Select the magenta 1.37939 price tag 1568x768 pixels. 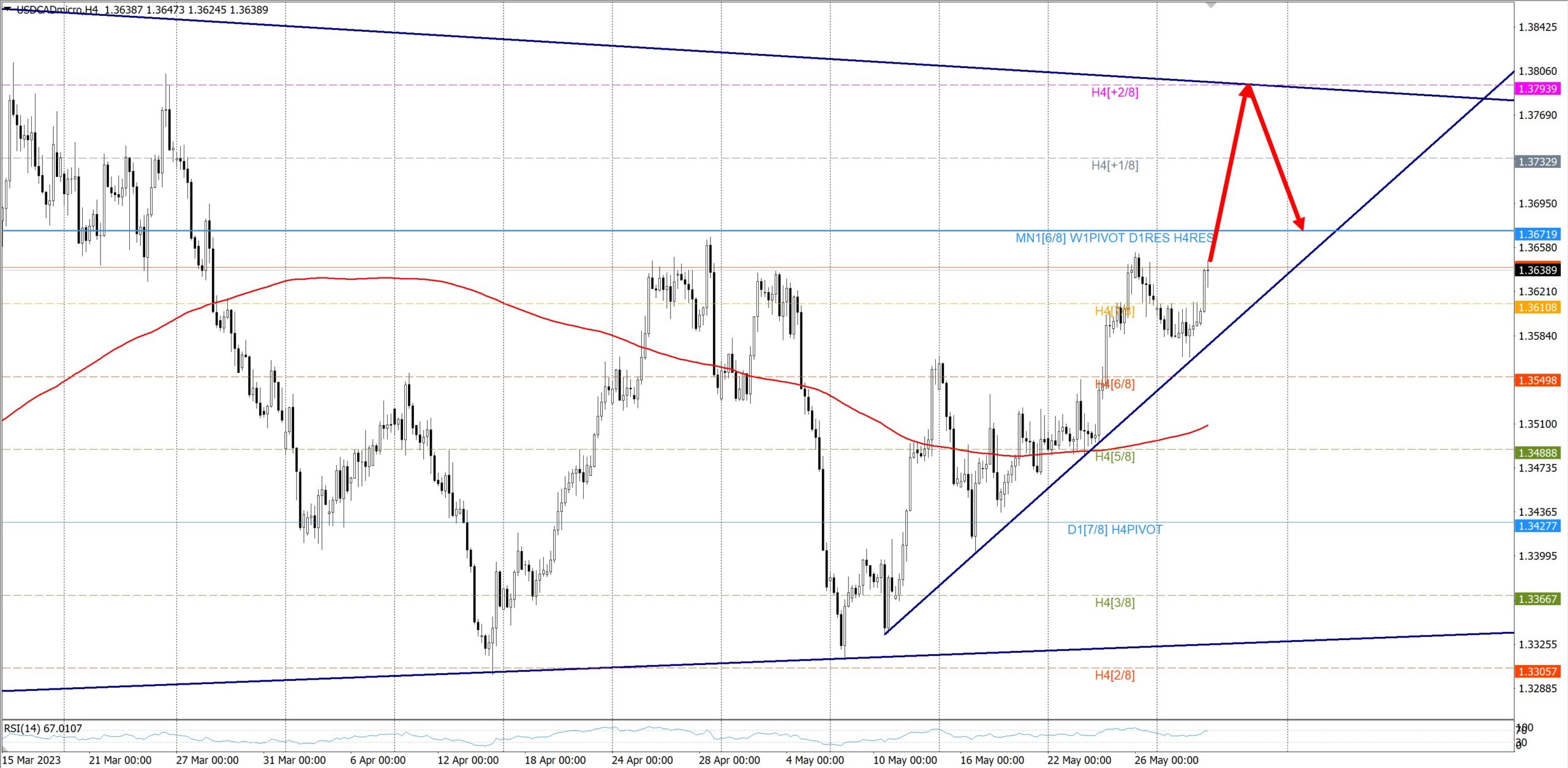point(1537,89)
